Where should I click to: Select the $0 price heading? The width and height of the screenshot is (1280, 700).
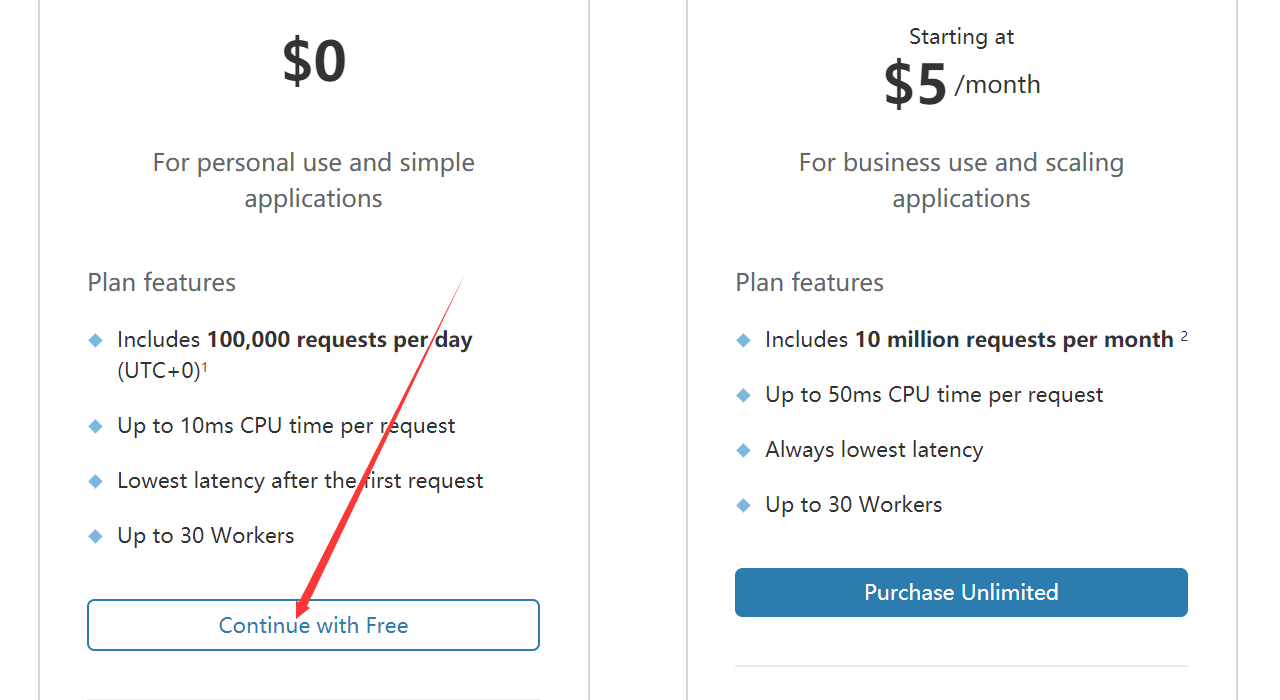pos(314,61)
